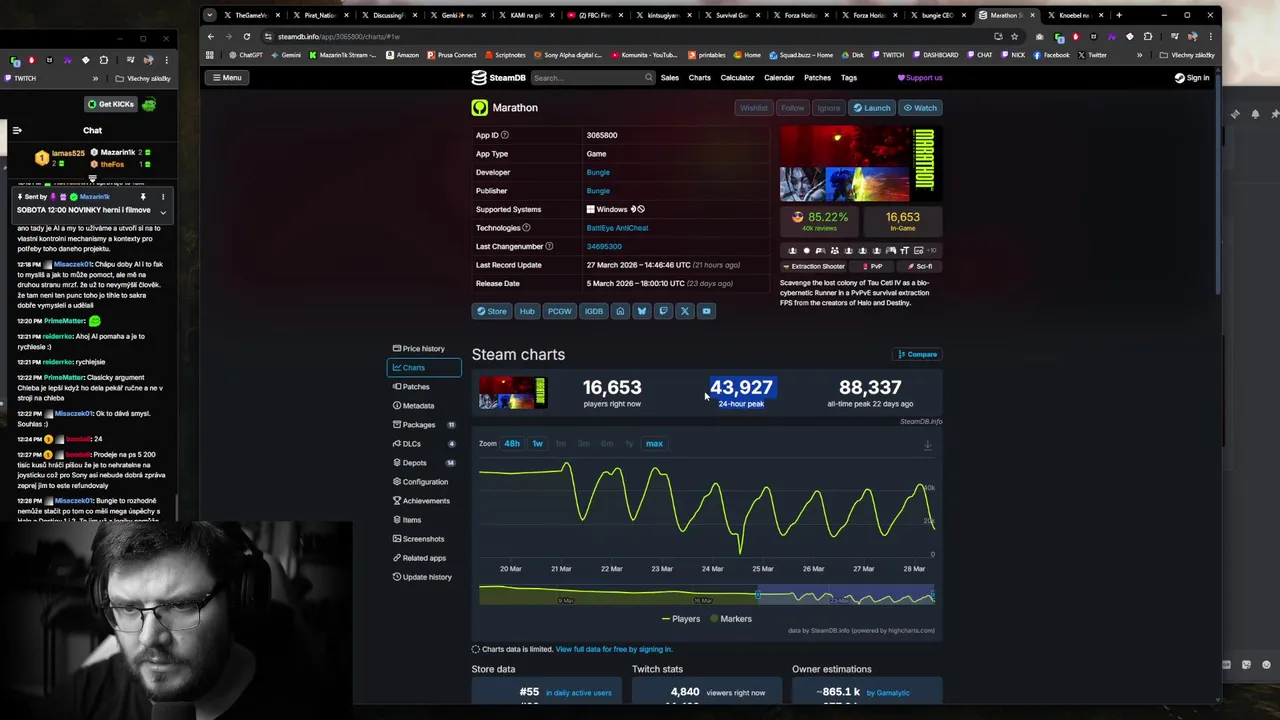Screen dimensions: 1280x720
Task: Open Configuration in sidebar
Action: point(424,482)
